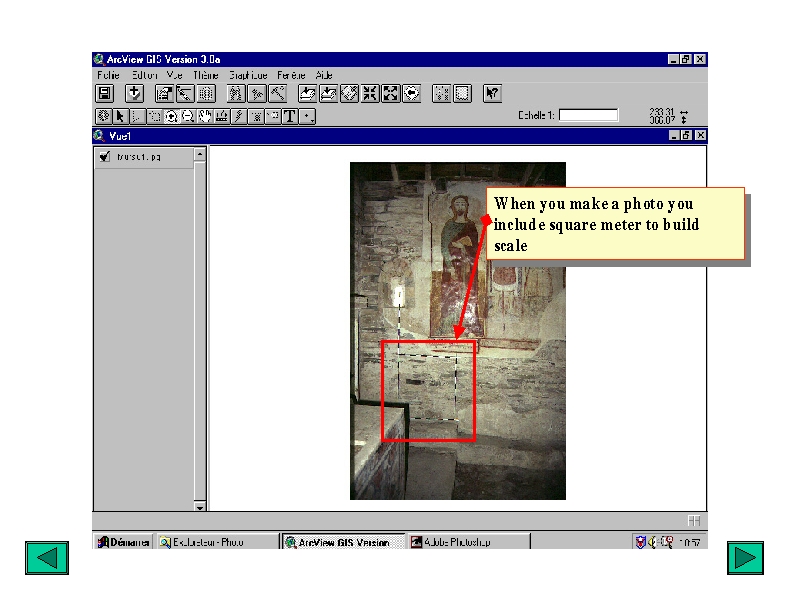Viewport: 800px width, 600px height.
Task: Open the Vue menu
Action: coord(174,76)
